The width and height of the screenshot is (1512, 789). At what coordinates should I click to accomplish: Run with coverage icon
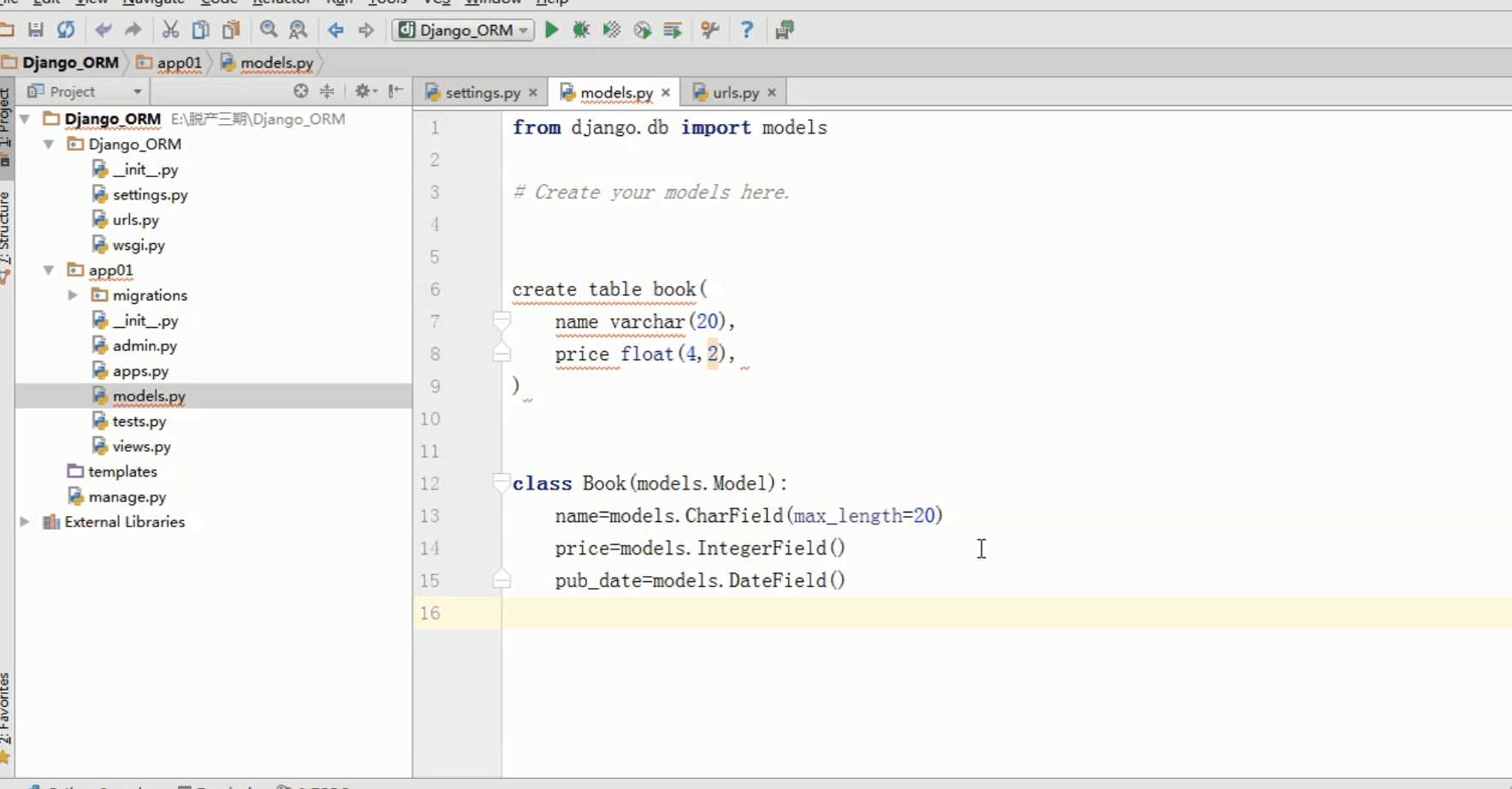pos(612,30)
